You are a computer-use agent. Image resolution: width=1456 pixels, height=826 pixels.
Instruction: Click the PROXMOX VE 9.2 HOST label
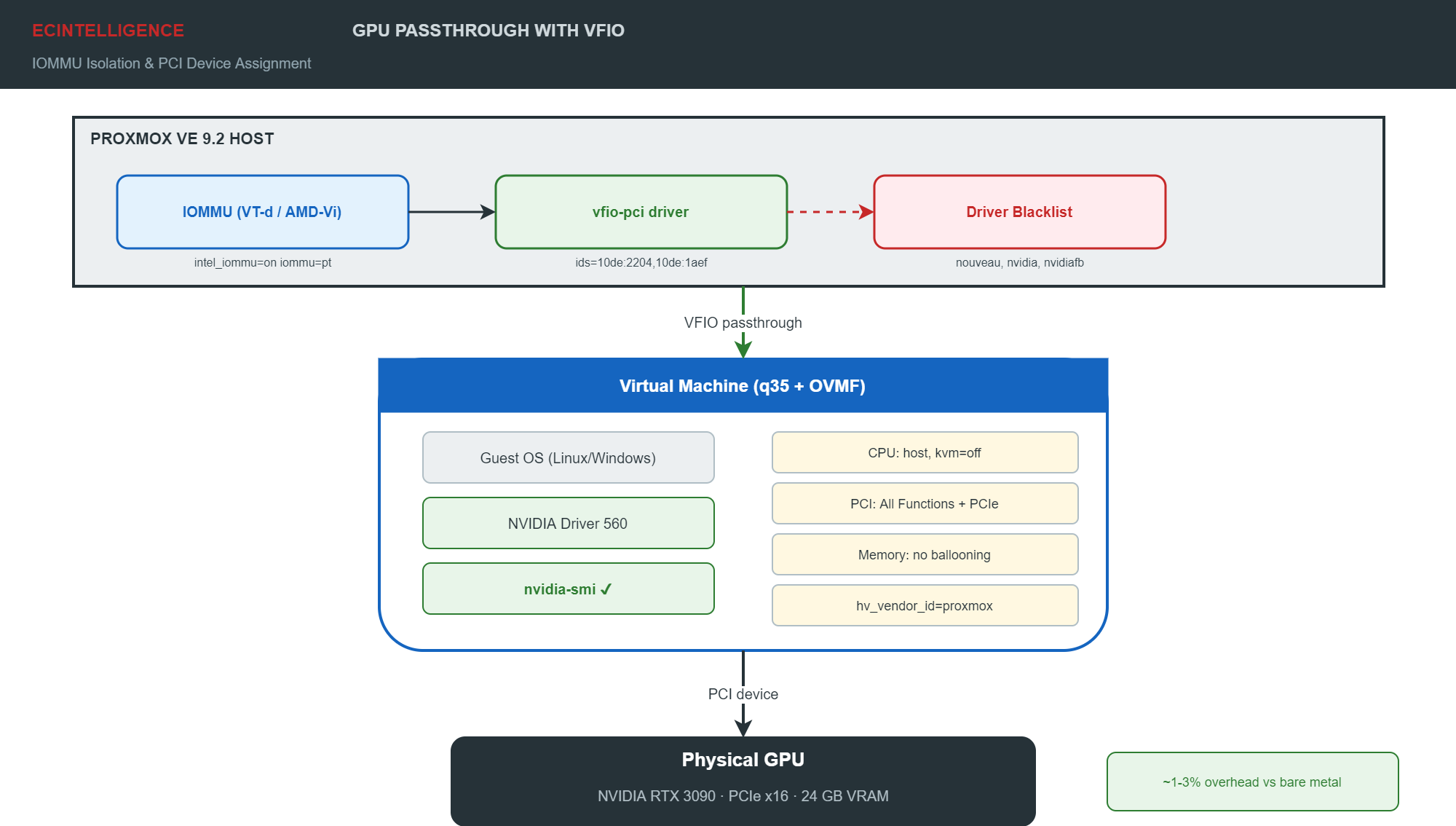tap(182, 138)
